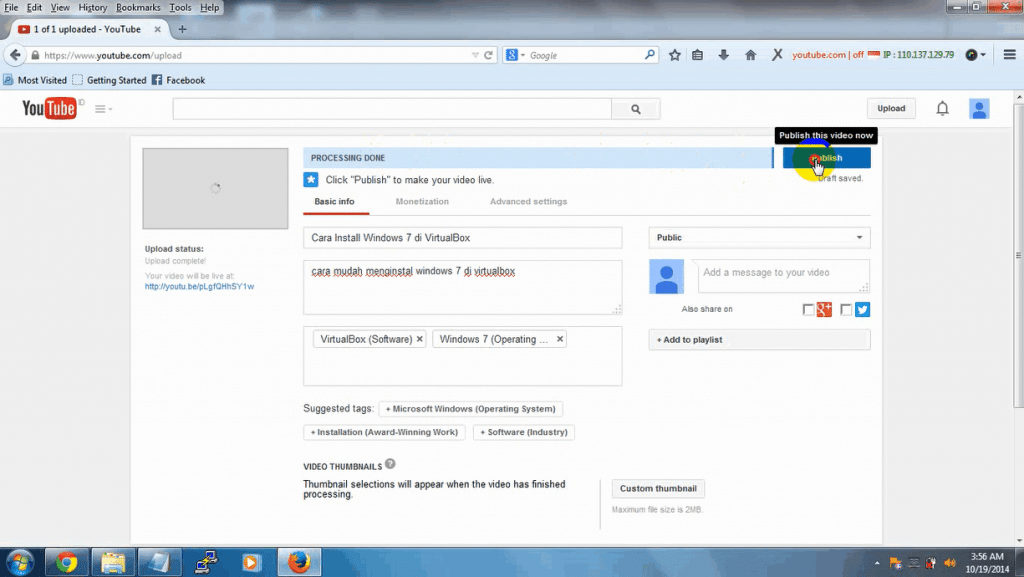The width and height of the screenshot is (1024, 577).
Task: Click the browser URL address bar
Action: click(255, 55)
